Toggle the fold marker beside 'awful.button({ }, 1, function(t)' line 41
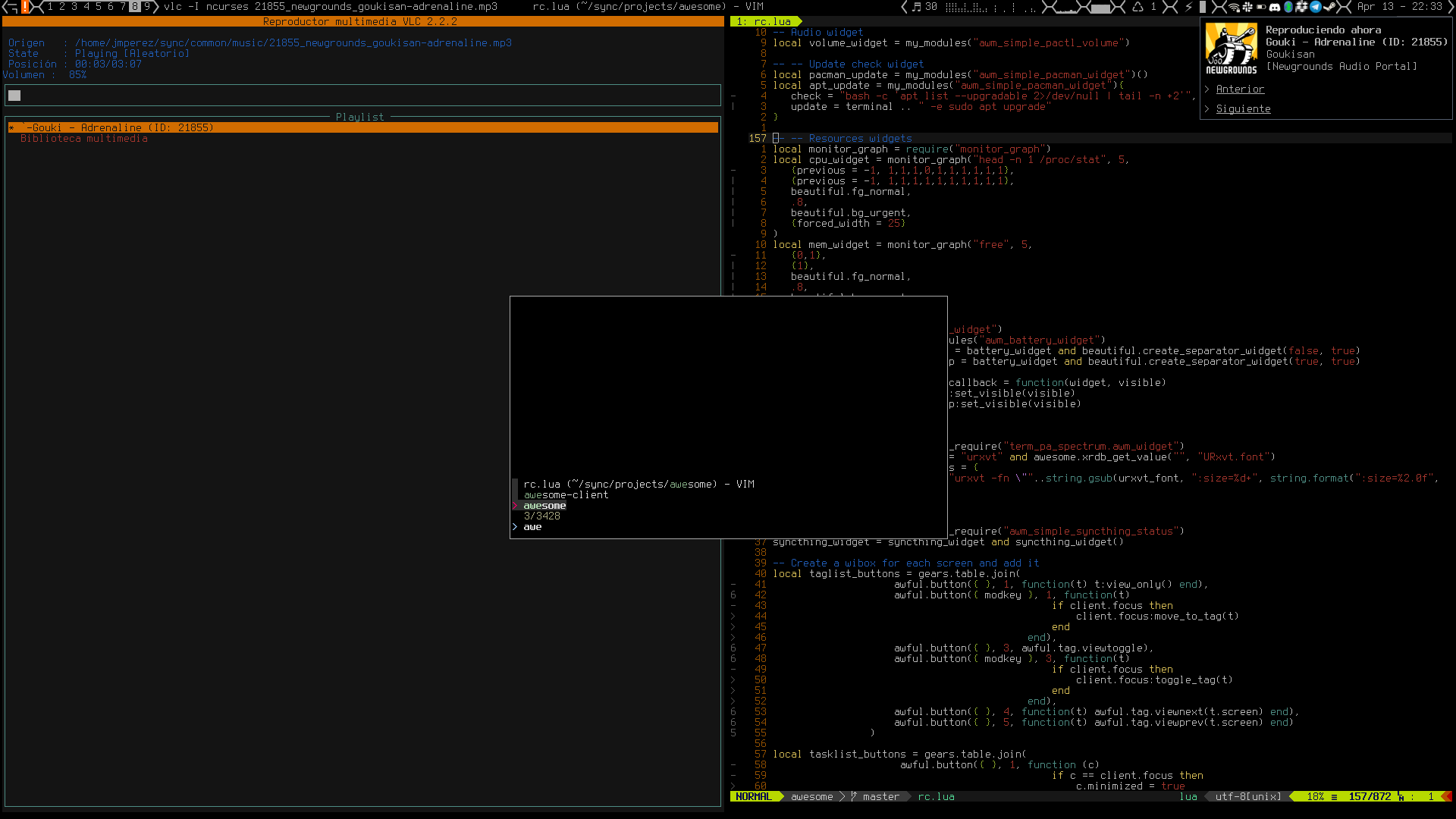 [733, 585]
